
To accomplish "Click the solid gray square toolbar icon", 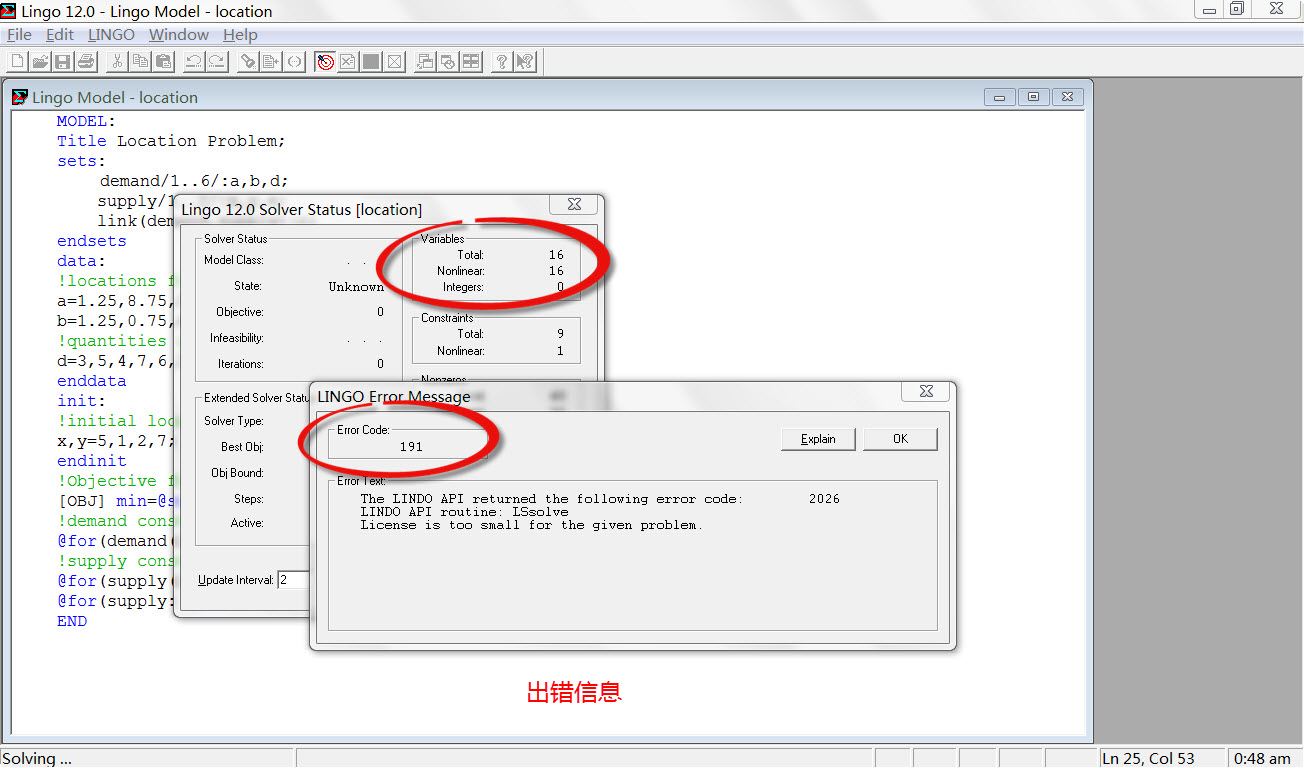I will pyautogui.click(x=371, y=62).
